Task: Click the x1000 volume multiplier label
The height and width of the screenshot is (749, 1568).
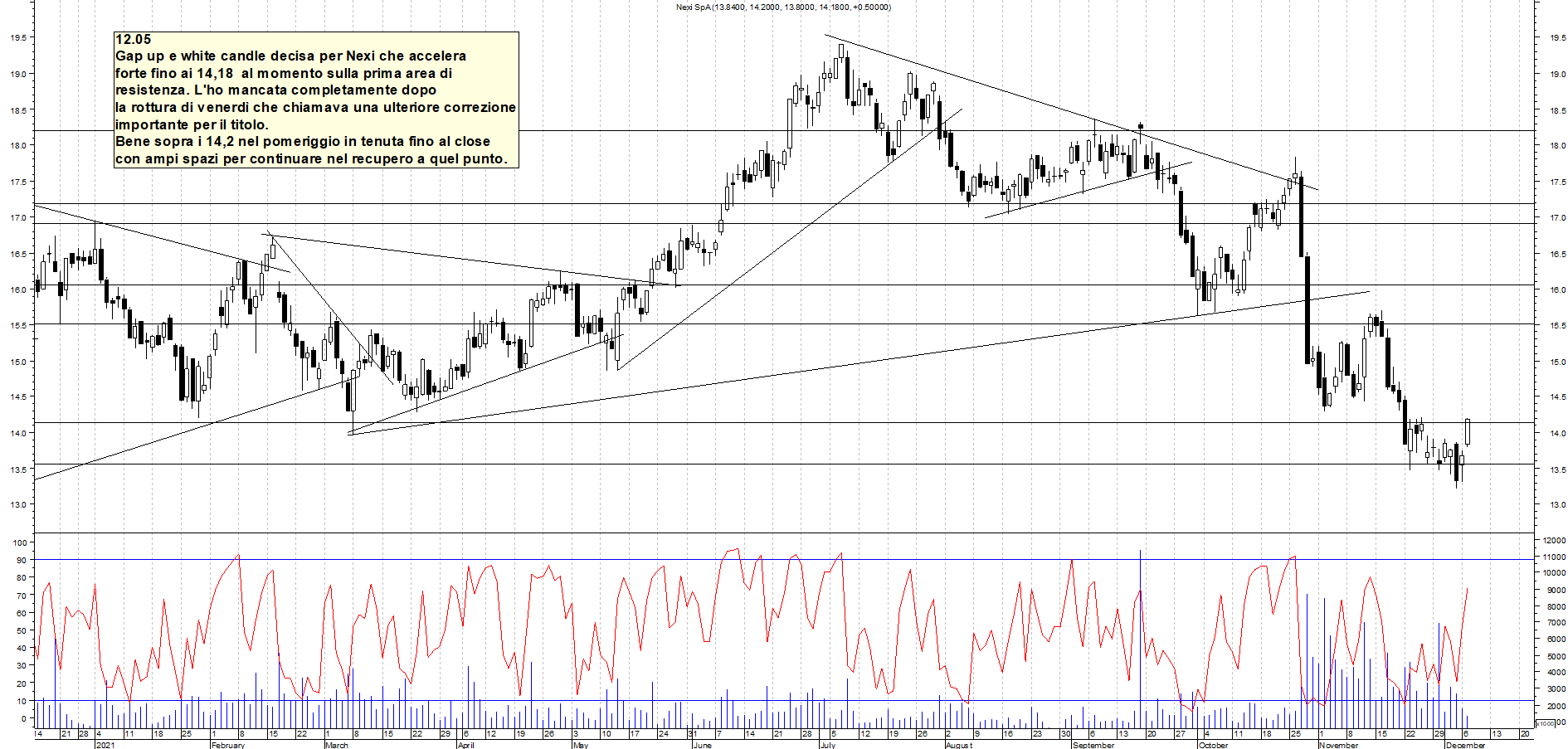Action: (x=1546, y=723)
